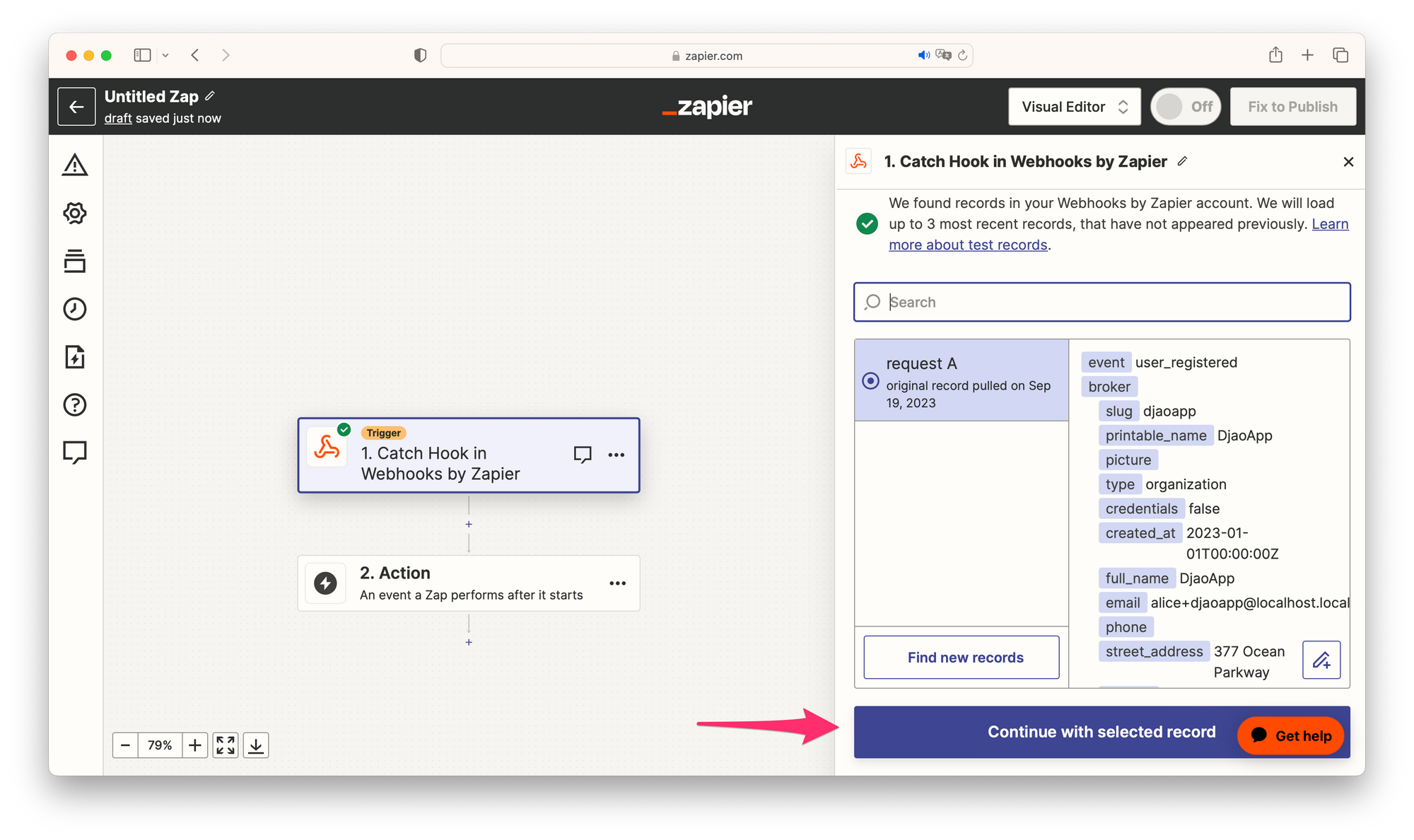The width and height of the screenshot is (1414, 840).
Task: Click Fix to Publish button
Action: (1293, 107)
